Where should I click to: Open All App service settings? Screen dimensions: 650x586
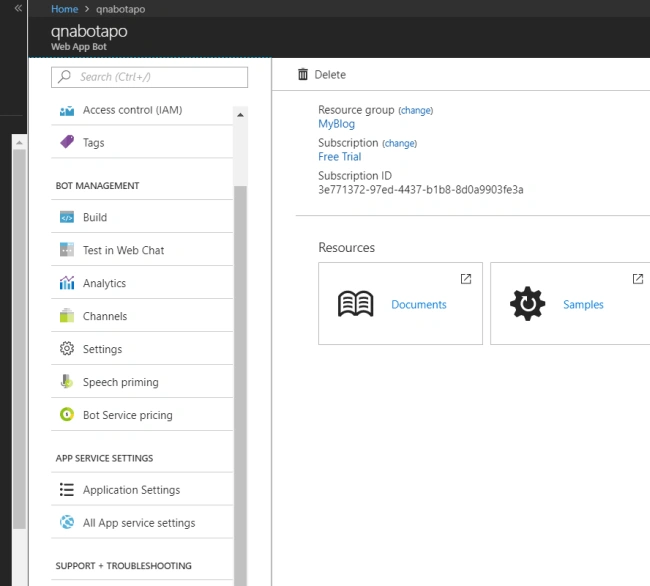point(142,523)
